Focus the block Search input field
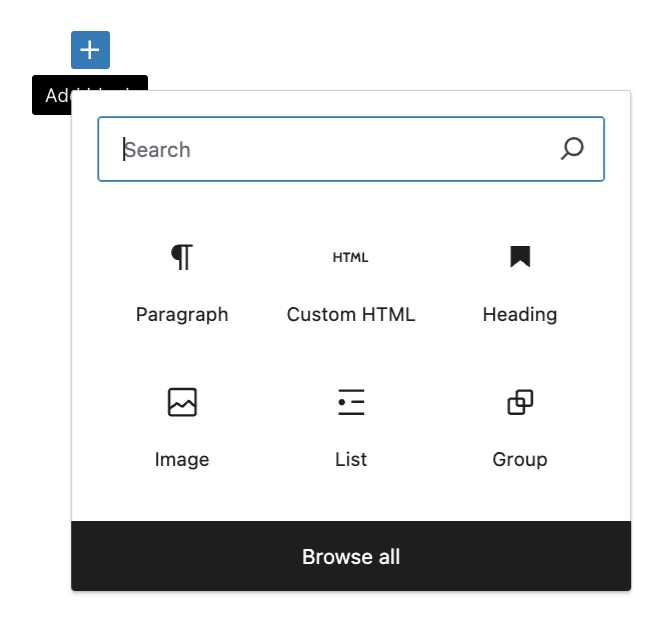The width and height of the screenshot is (666, 626). pyautogui.click(x=330, y=150)
